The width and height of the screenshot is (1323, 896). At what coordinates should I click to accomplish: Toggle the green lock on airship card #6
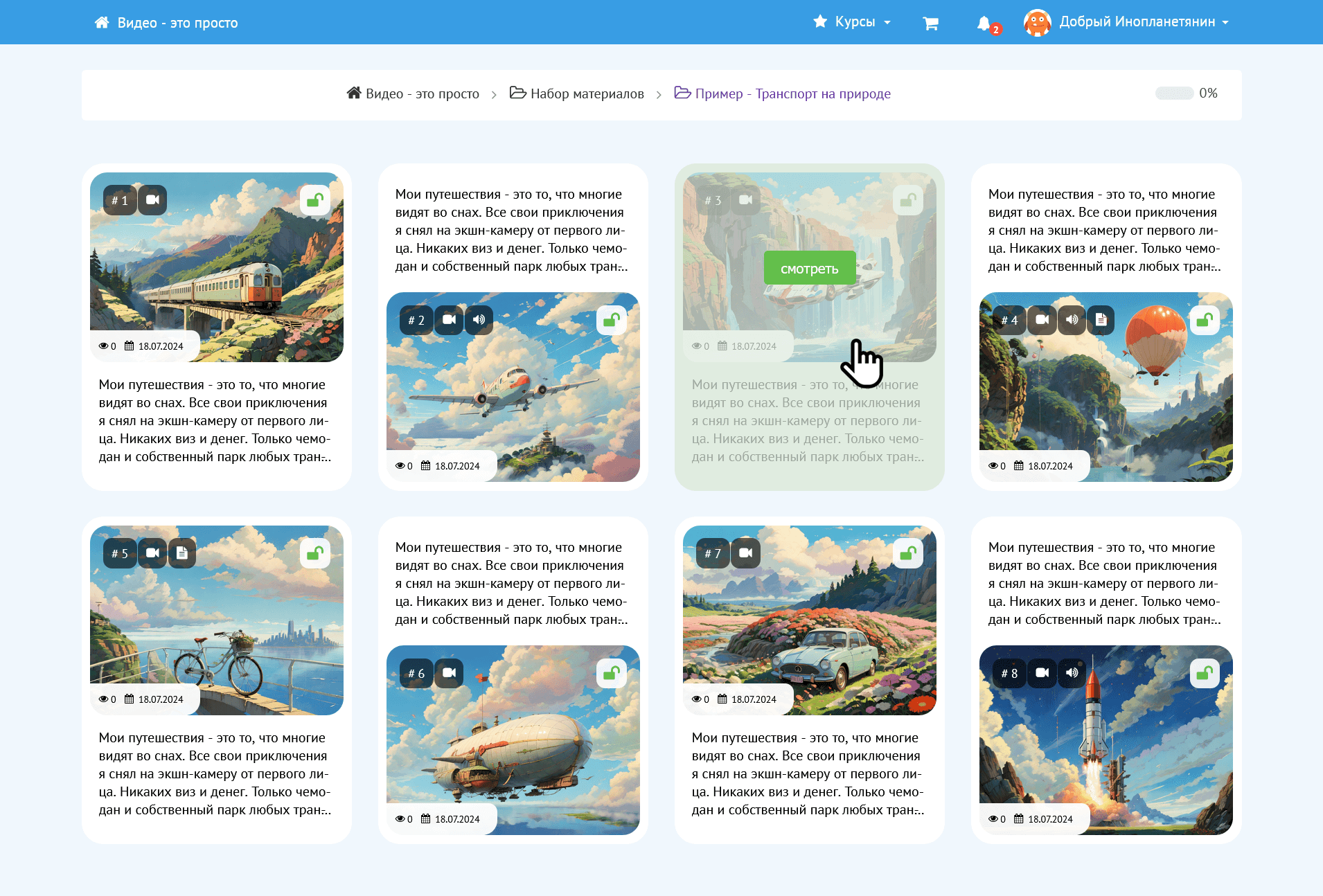point(612,673)
